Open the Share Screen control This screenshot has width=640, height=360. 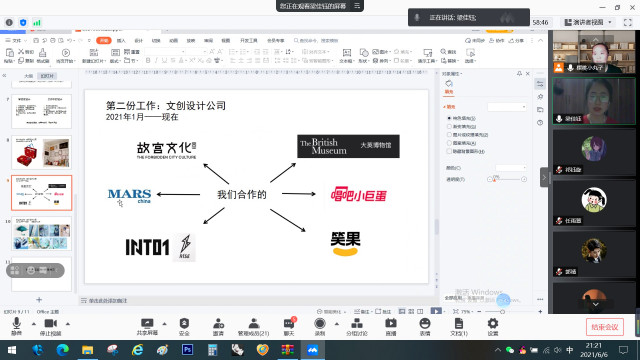point(147,326)
